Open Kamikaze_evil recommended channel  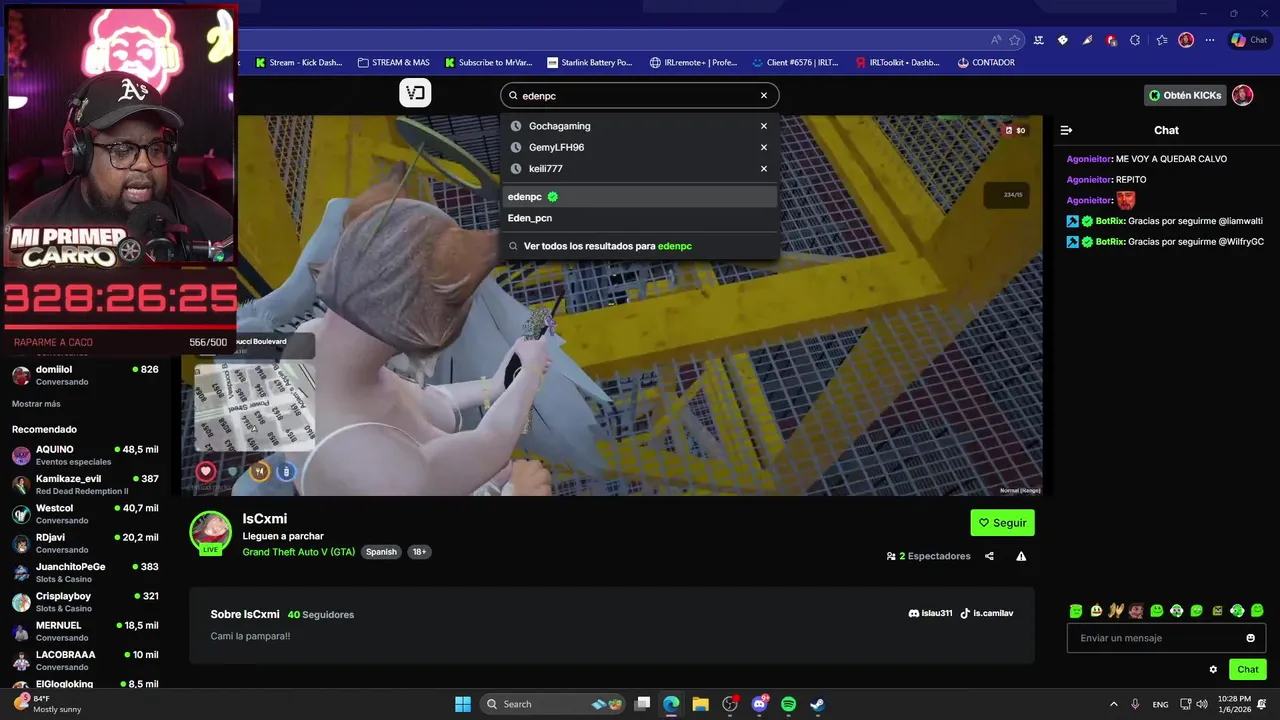pos(85,485)
